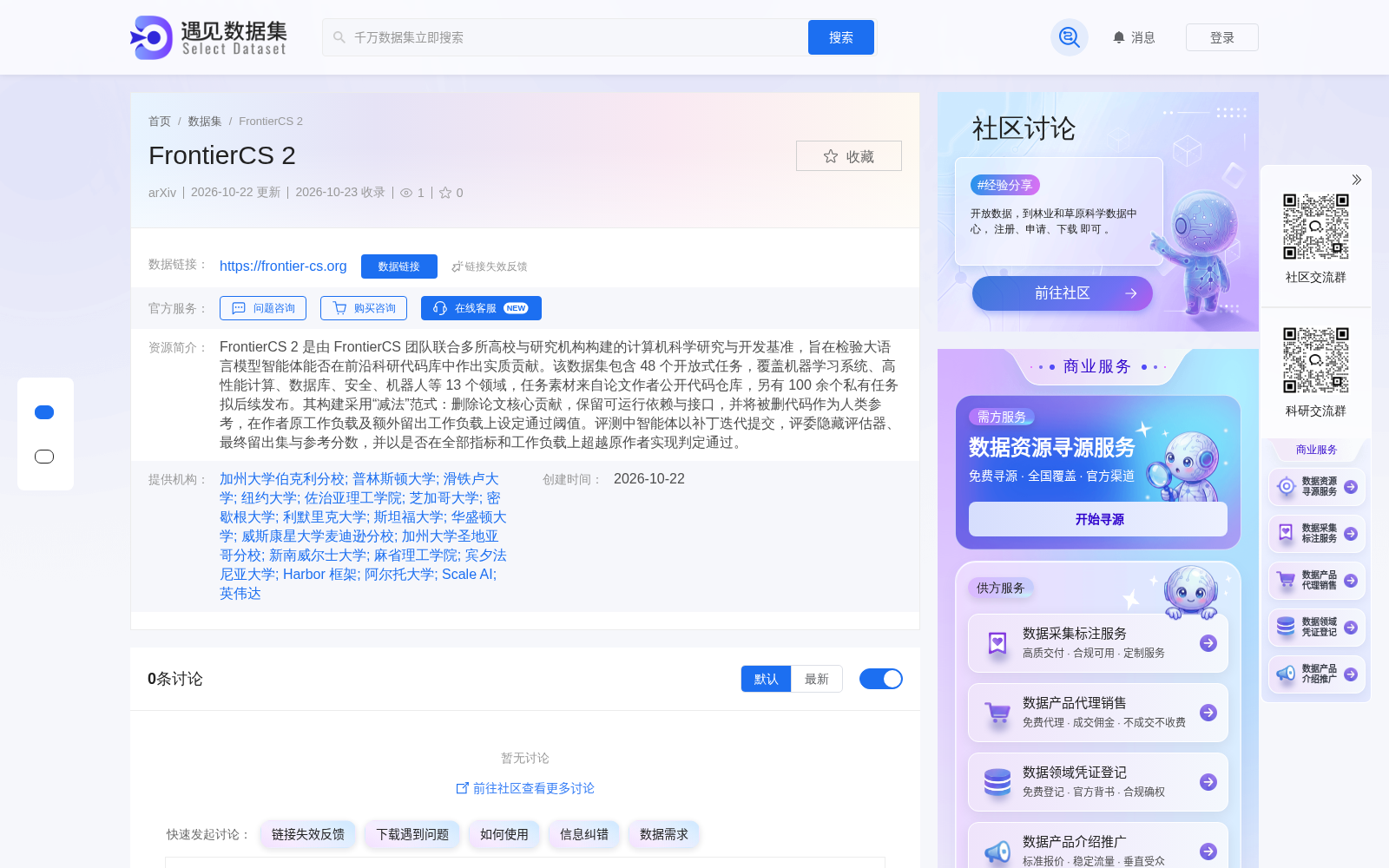Click the 登录 button
The width and height of the screenshot is (1389, 868).
coord(1222,37)
